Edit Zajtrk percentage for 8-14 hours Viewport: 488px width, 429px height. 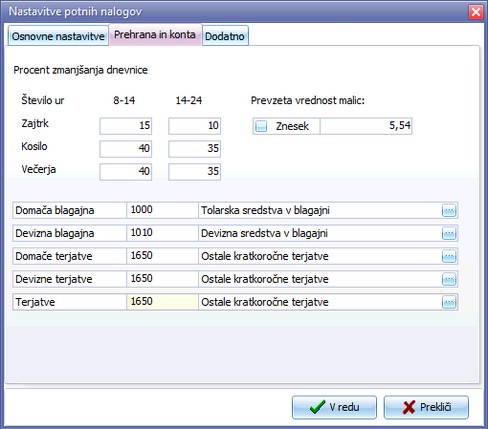[x=126, y=126]
